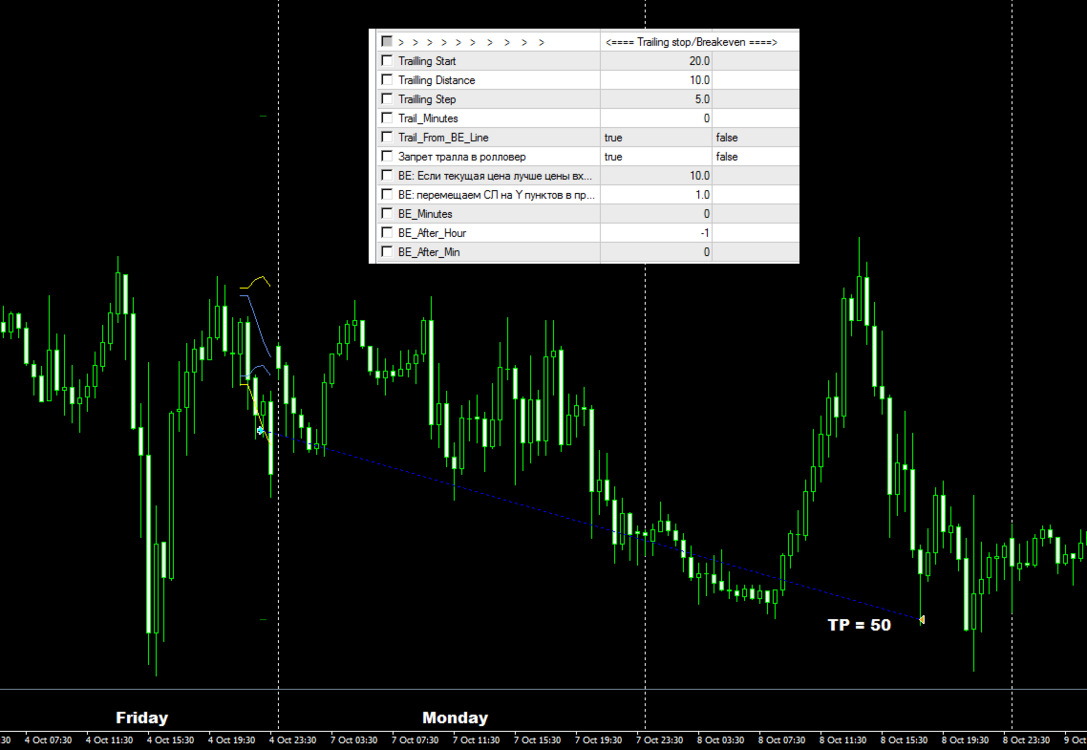
Task: Click '7 Oct 03:30' on the time axis
Action: 354,740
